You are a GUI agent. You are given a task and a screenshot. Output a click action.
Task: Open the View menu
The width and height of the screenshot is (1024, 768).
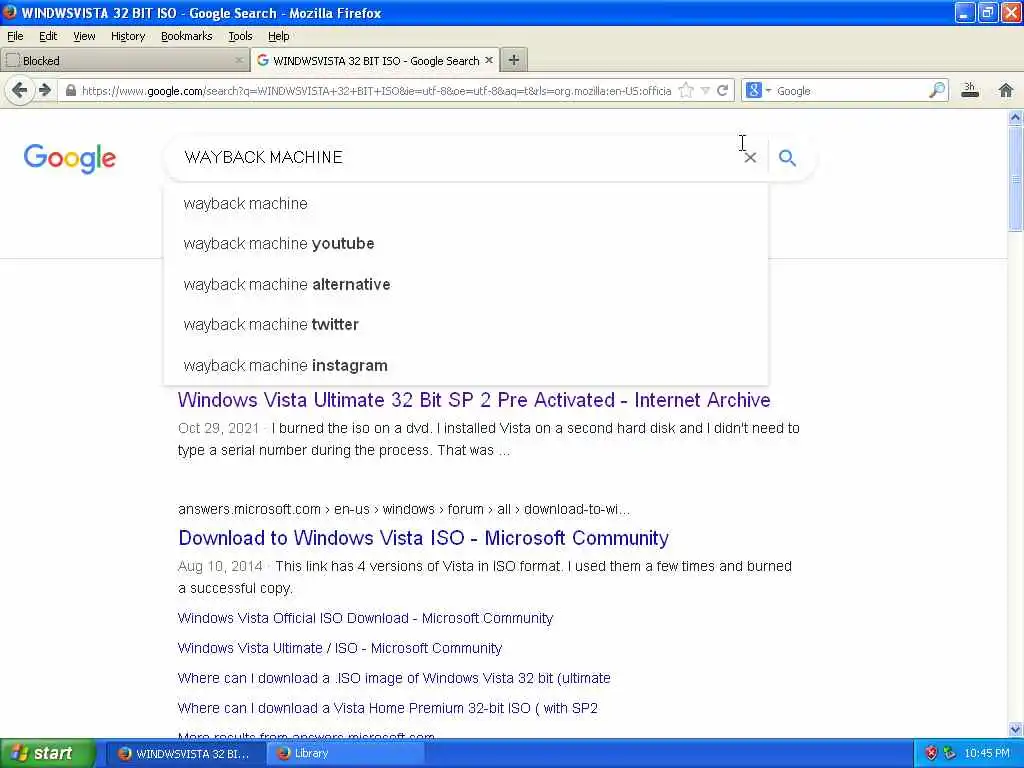coord(84,36)
